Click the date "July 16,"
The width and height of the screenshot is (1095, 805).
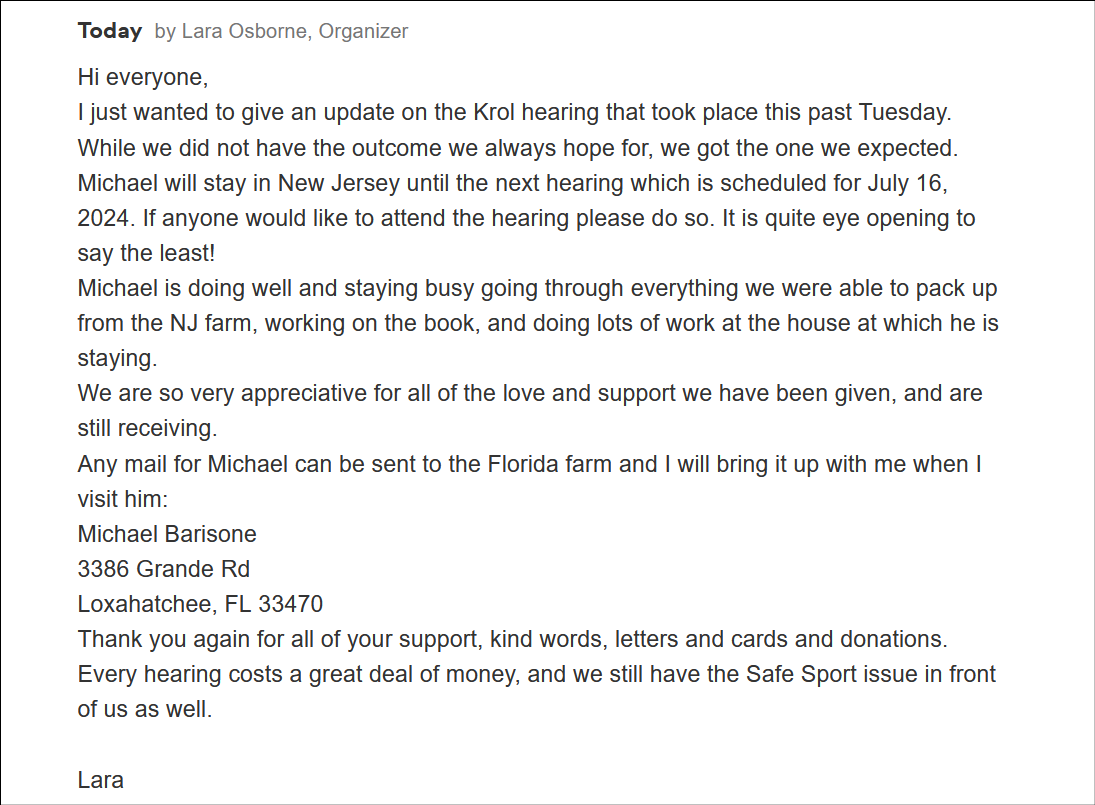pos(908,183)
